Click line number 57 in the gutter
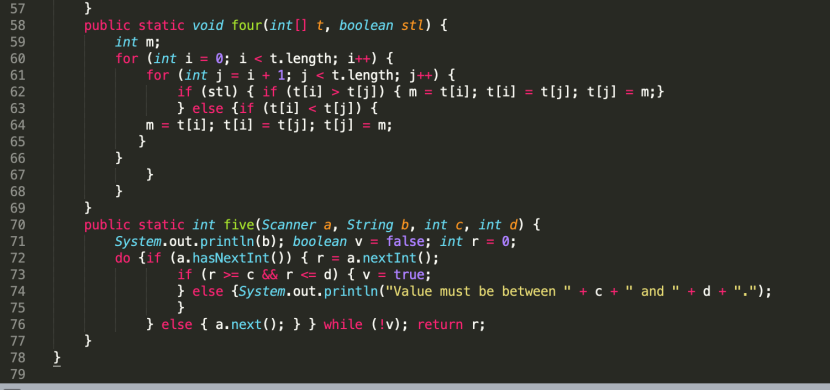The height and width of the screenshot is (390, 830). [17, 8]
